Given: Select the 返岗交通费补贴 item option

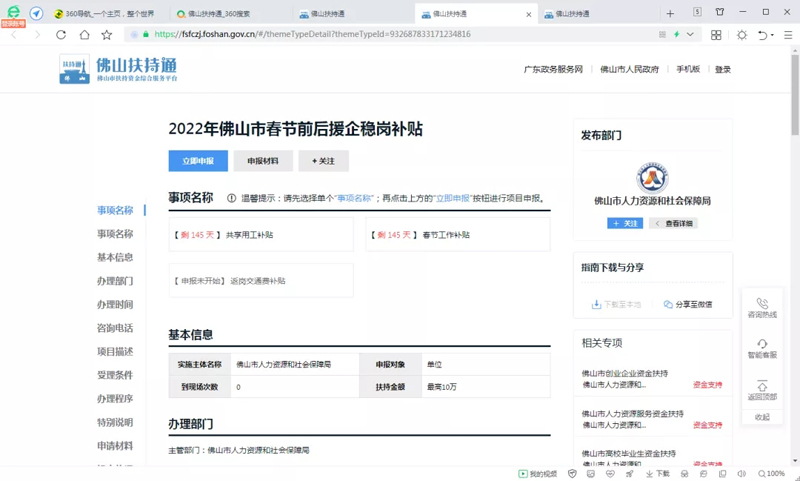Looking at the screenshot, I should click(260, 281).
